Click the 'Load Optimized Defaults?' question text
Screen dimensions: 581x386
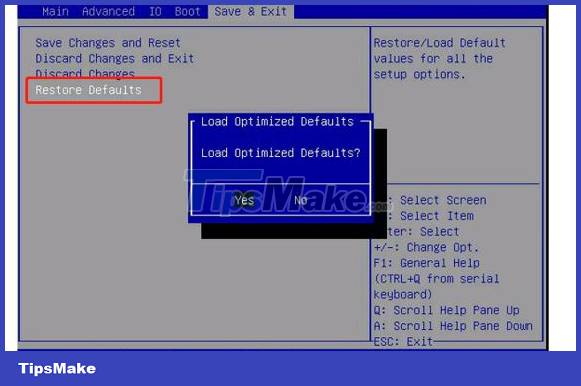click(x=280, y=153)
